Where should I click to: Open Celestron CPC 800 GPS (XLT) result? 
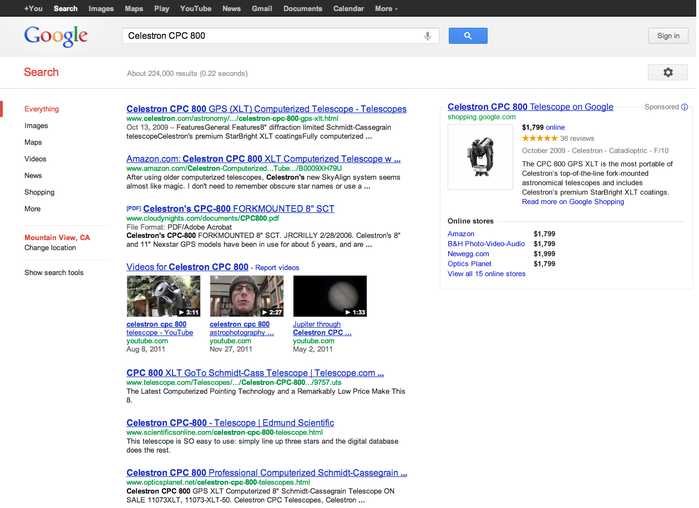tap(266, 109)
